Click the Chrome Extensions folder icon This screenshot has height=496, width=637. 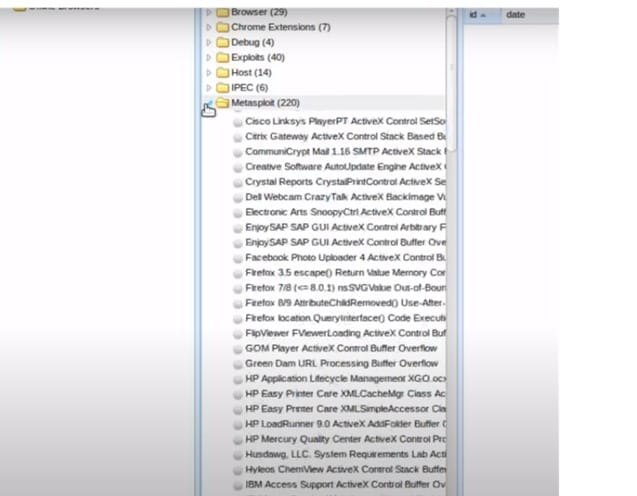222,27
